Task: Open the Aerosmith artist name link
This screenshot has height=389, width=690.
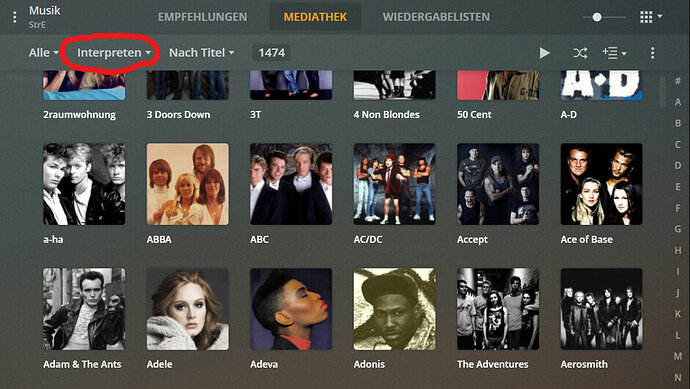Action: pos(584,364)
